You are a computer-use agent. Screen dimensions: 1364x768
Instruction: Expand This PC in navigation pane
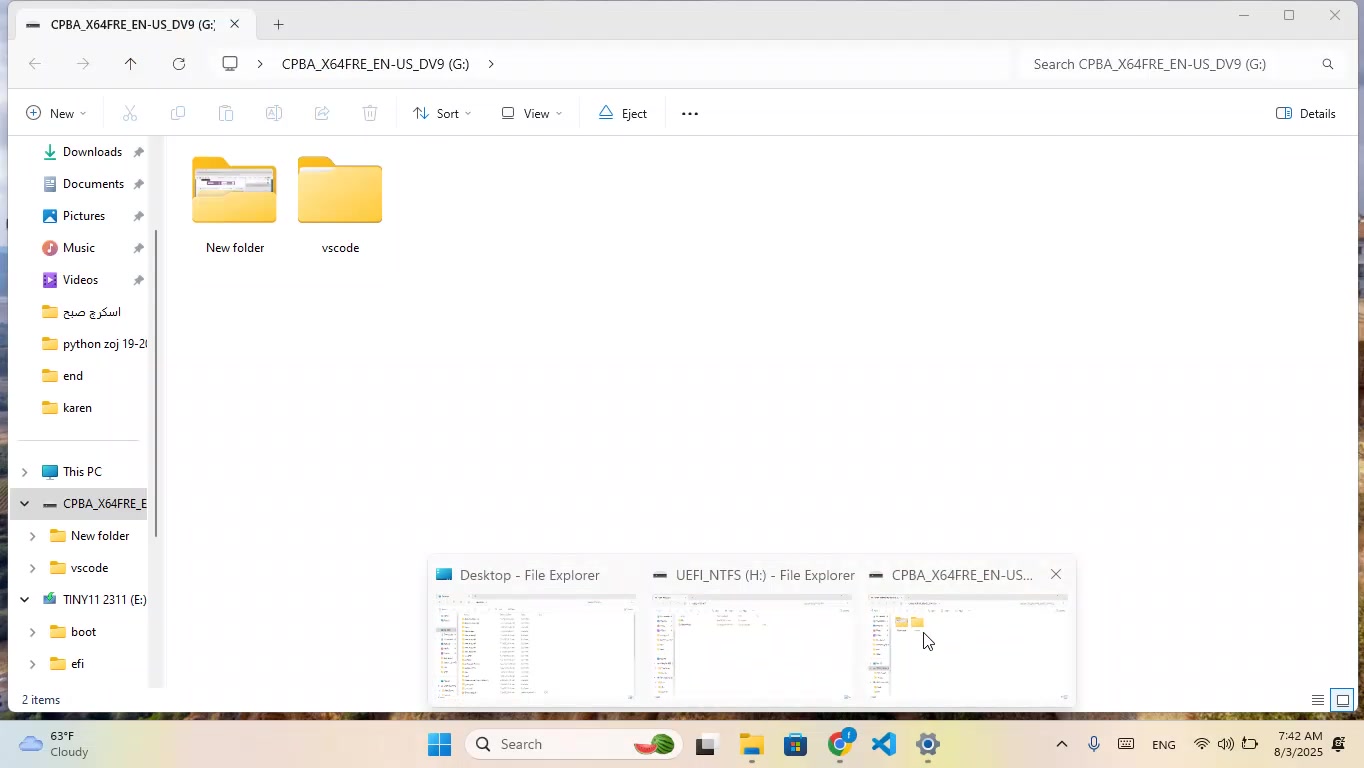click(x=25, y=472)
